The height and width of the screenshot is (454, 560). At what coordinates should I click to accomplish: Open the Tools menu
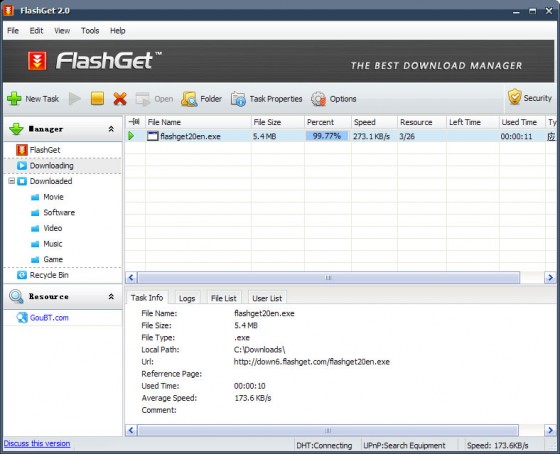[x=90, y=31]
